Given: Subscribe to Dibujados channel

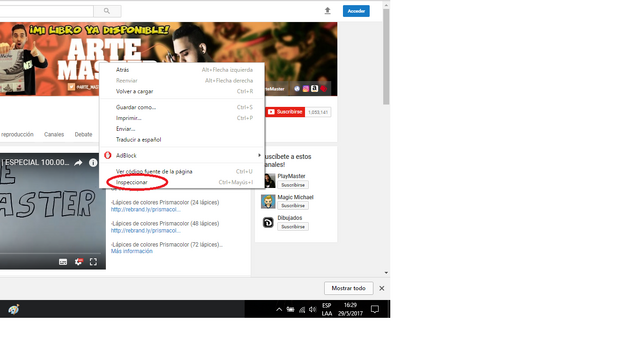Looking at the screenshot, I should click(x=293, y=227).
